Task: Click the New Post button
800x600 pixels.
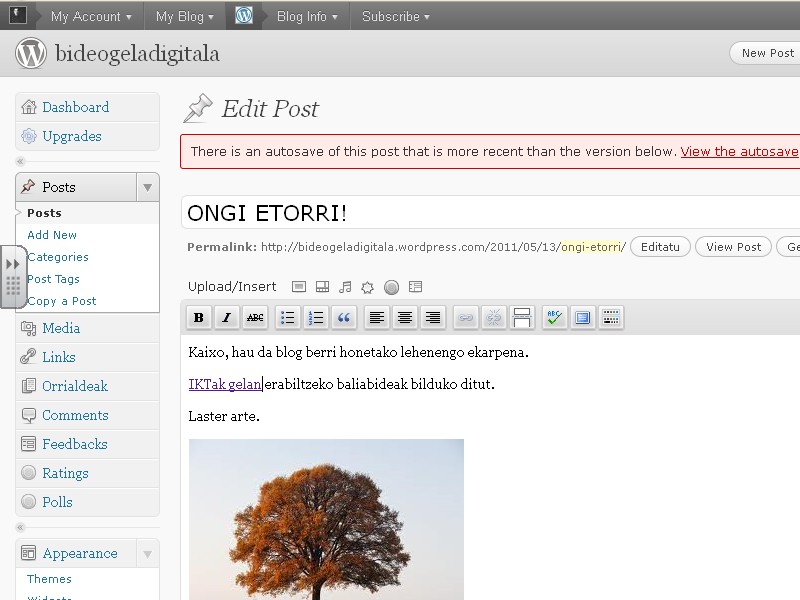Action: pos(765,53)
